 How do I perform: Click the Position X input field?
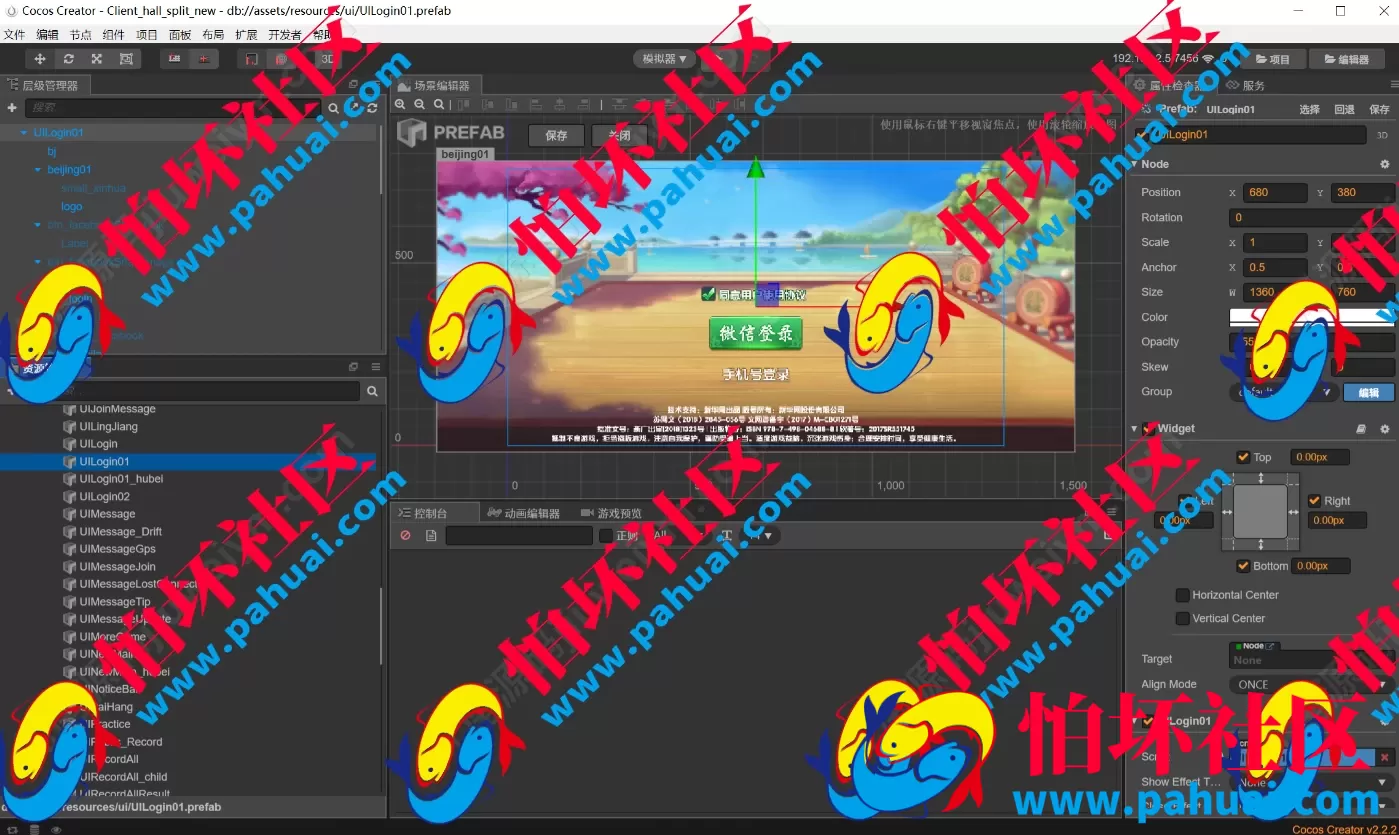coord(1275,192)
